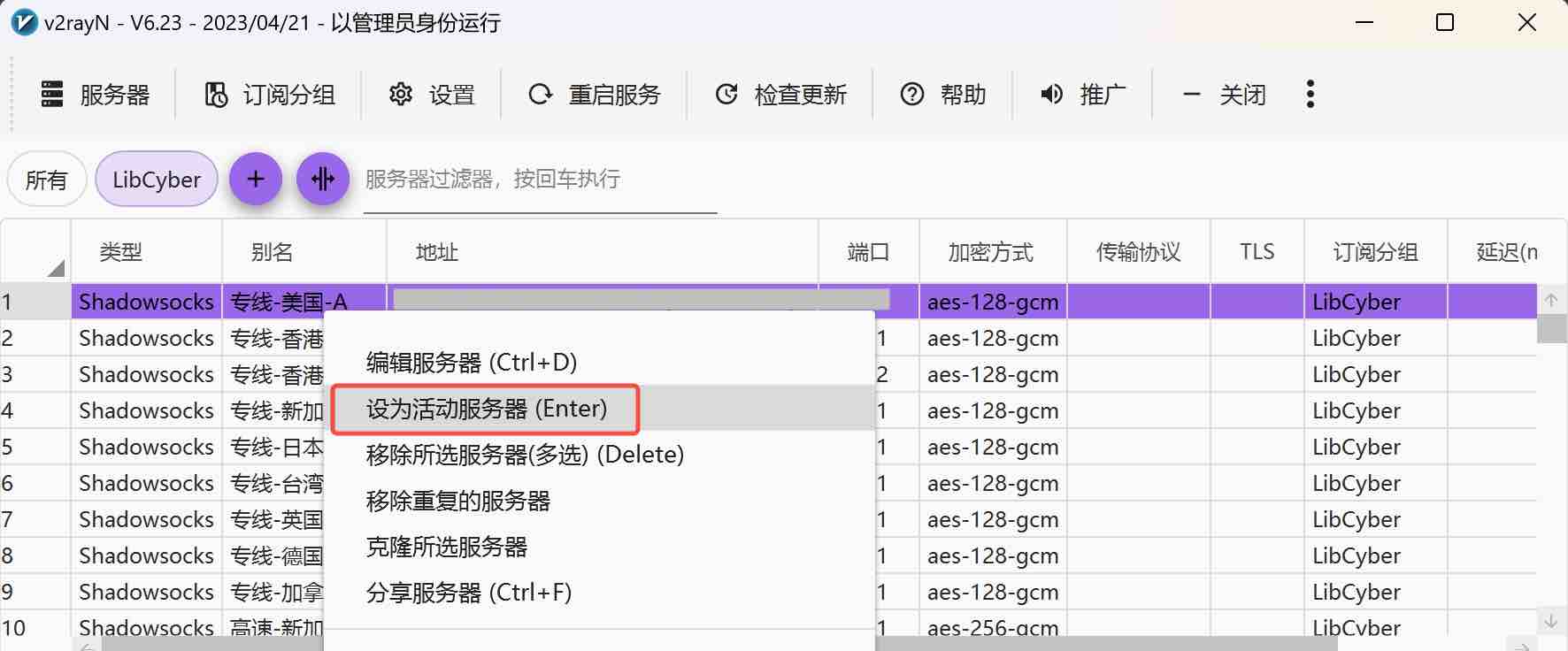Click Shadowsocks type cell in row 9
Viewport: 1568px width, 651px height.
pos(146,592)
